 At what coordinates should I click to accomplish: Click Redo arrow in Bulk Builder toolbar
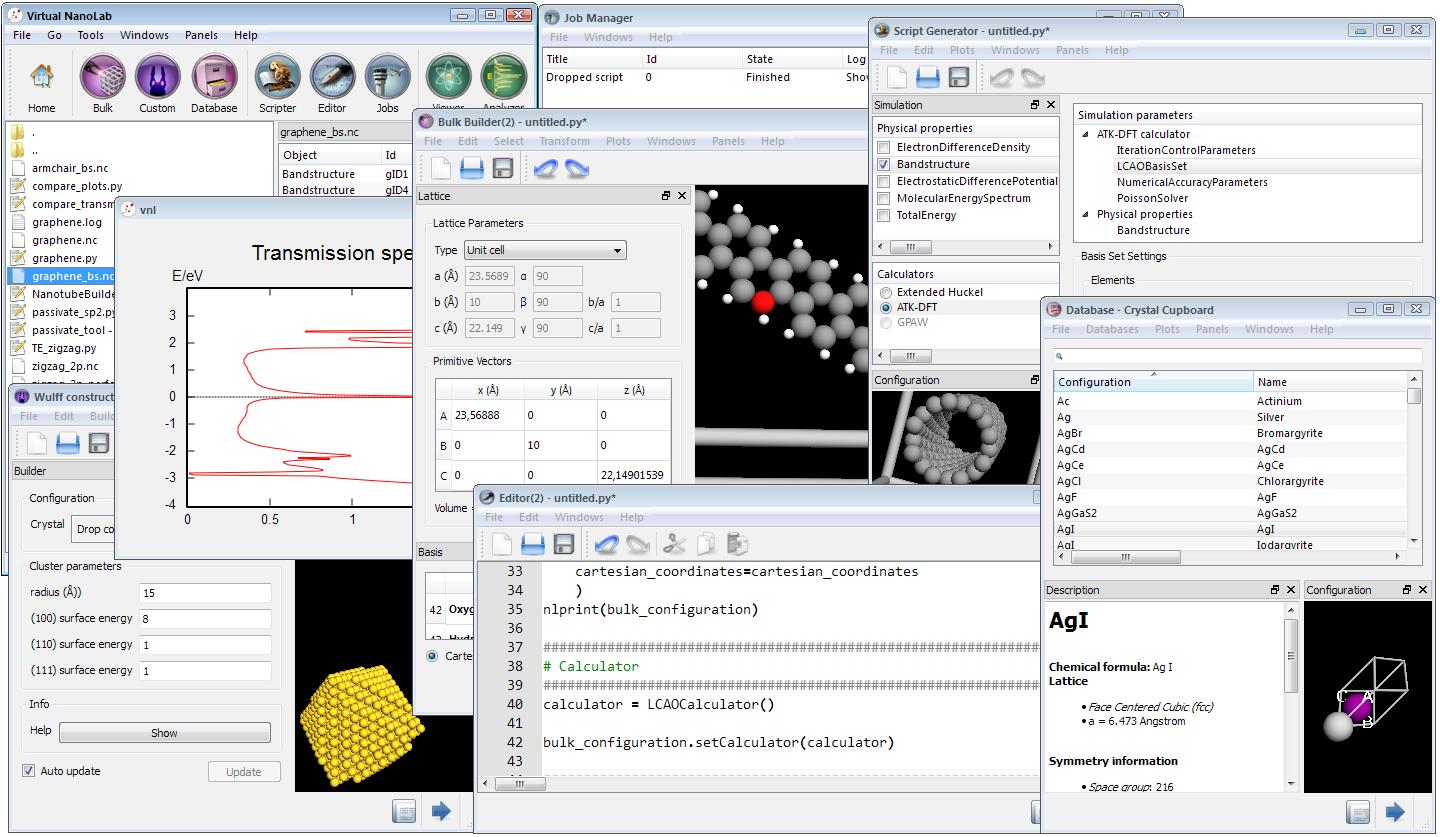(577, 168)
